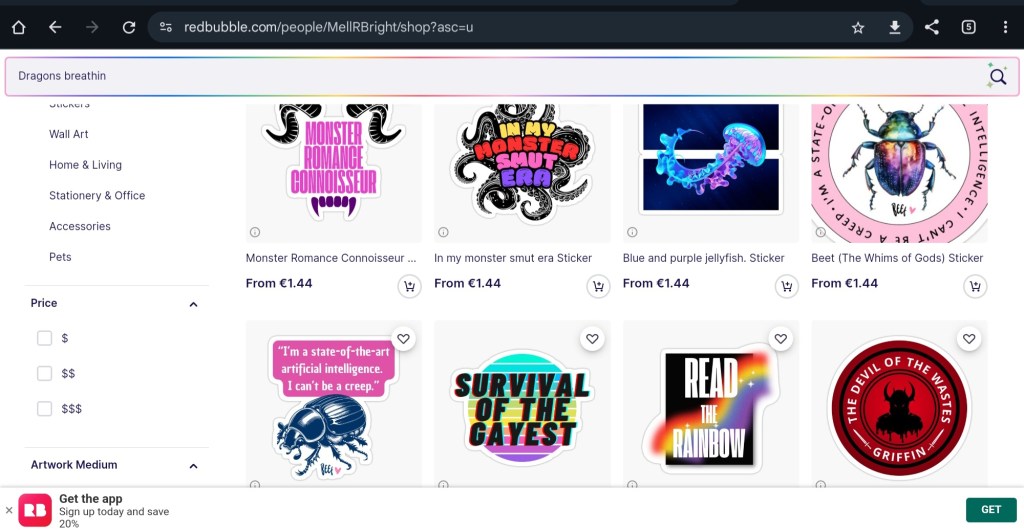The image size is (1024, 530).
Task: Check the $$ price filter
Action: pyautogui.click(x=44, y=373)
